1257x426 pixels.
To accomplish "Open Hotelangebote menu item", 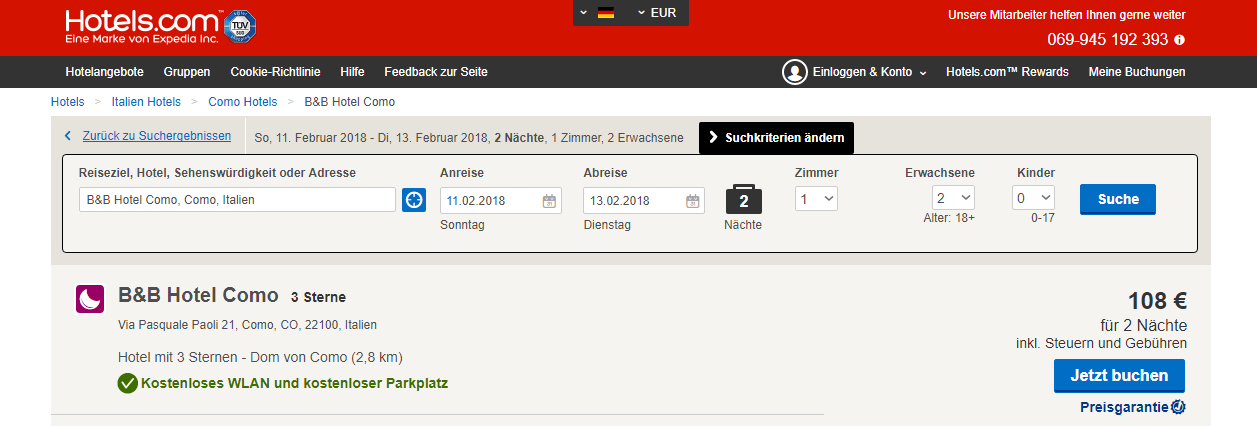I will (x=104, y=72).
